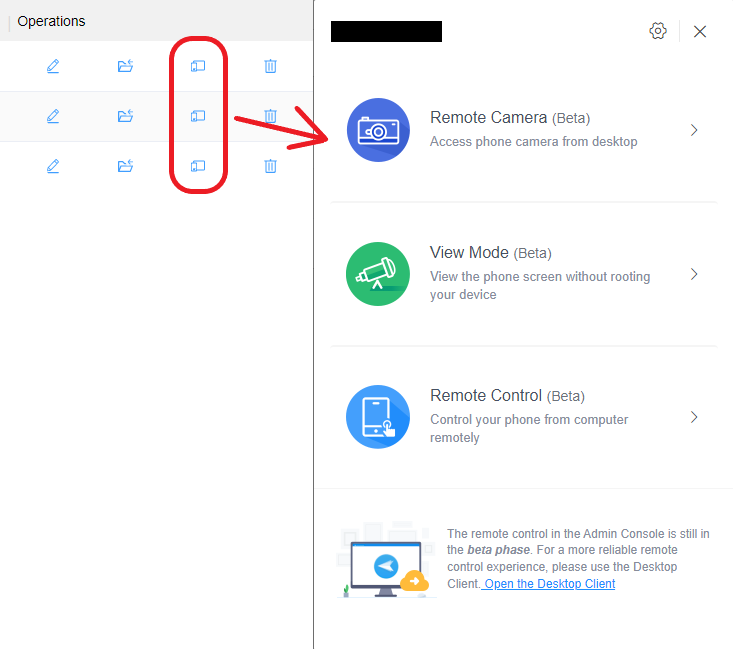Open the View Mode (Beta) title
This screenshot has width=733, height=649.
tap(491, 253)
